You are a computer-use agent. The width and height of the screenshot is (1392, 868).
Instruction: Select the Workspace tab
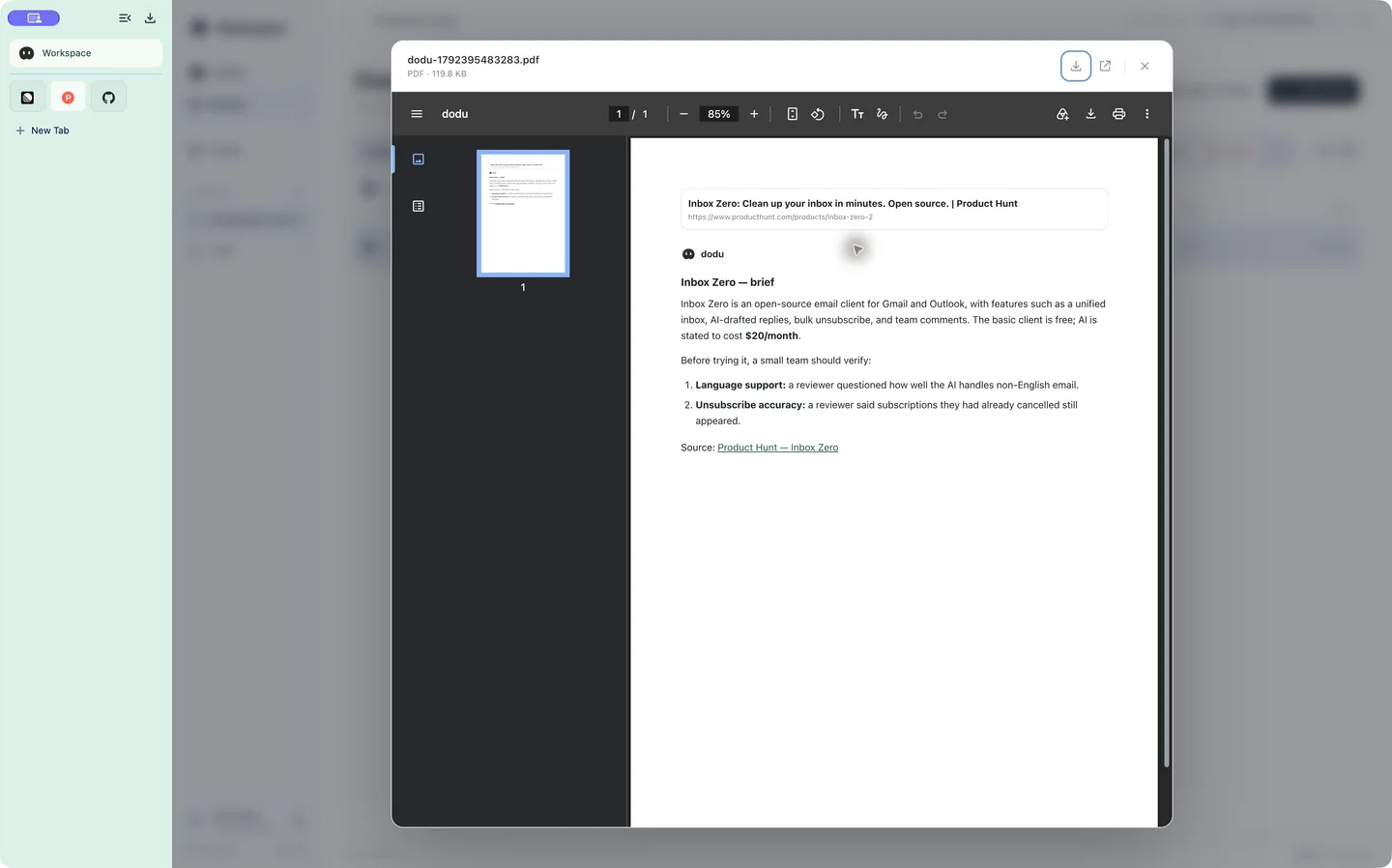pyautogui.click(x=86, y=53)
